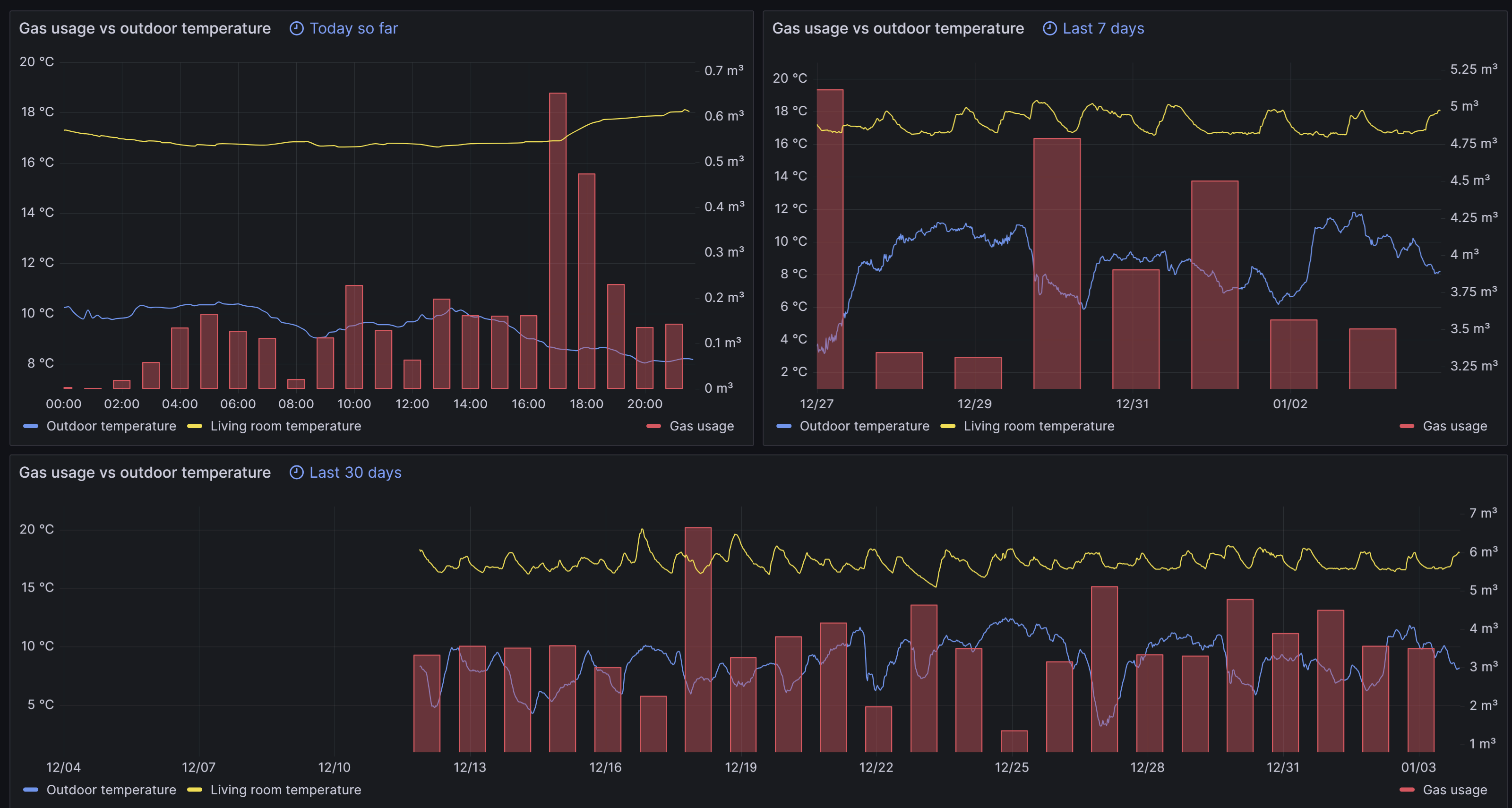Open the Today panel title menu
The height and width of the screenshot is (808, 1512).
coord(145,28)
